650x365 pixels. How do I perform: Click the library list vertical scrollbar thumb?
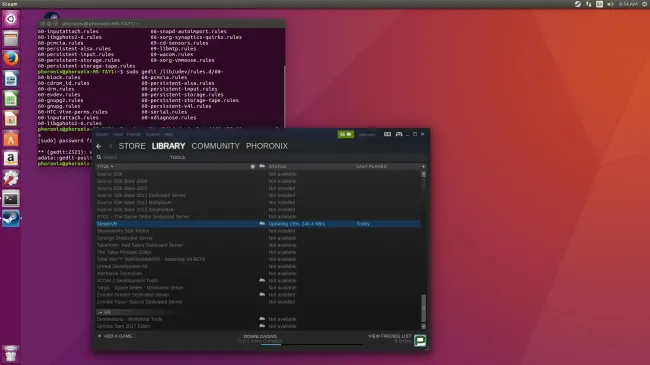click(x=423, y=308)
